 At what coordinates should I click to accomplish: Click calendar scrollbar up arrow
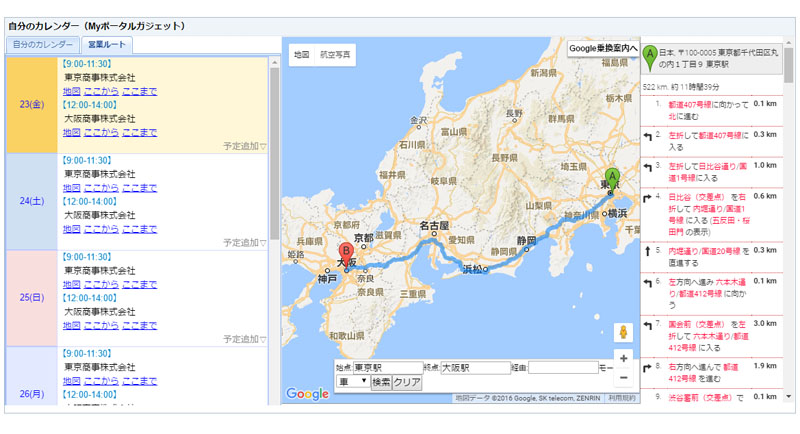(274, 62)
